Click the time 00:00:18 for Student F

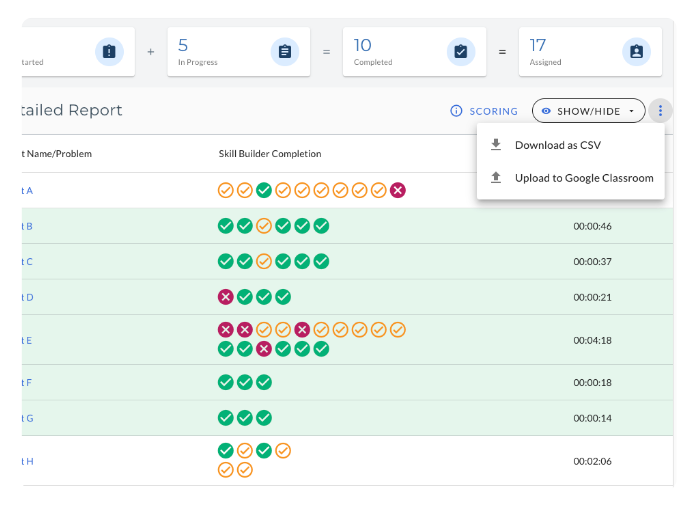592,382
